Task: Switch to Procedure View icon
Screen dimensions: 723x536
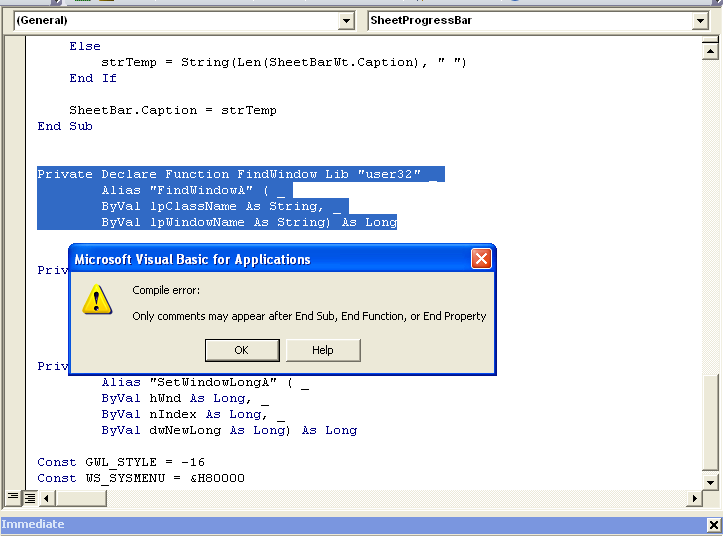Action: click(12, 497)
